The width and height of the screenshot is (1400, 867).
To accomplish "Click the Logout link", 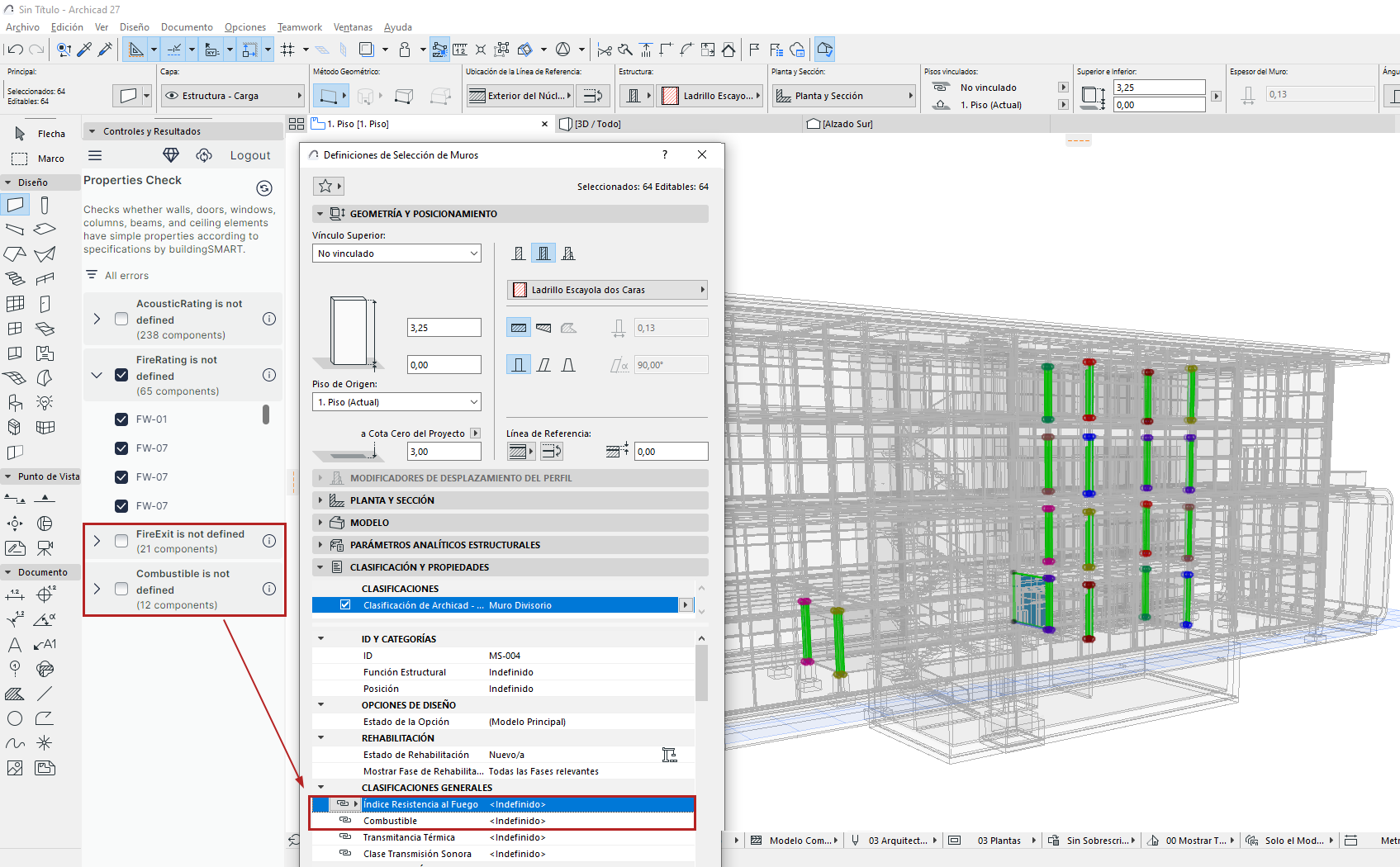I will pos(250,155).
